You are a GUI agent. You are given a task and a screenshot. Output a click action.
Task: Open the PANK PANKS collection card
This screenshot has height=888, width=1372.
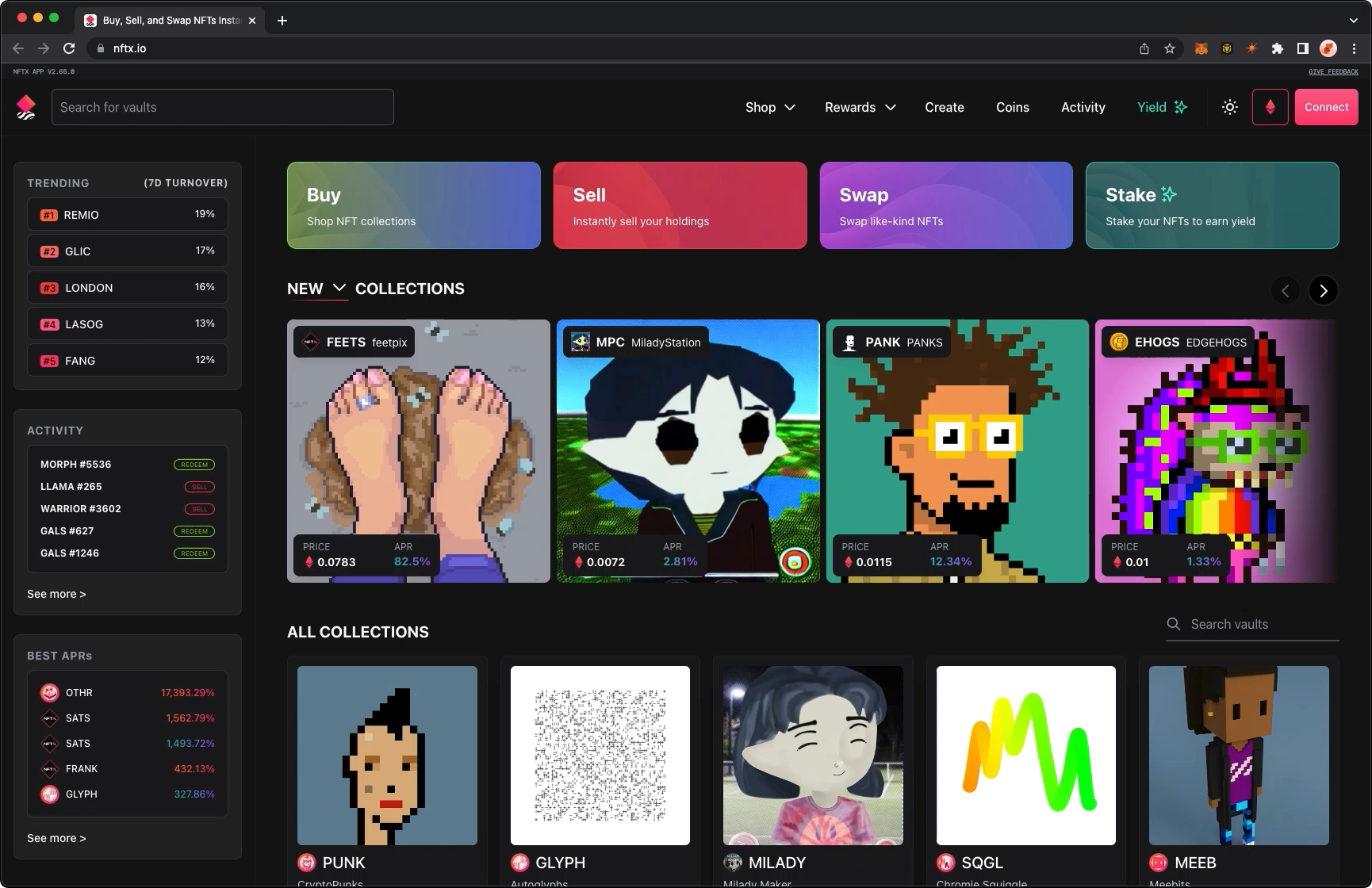pos(957,451)
